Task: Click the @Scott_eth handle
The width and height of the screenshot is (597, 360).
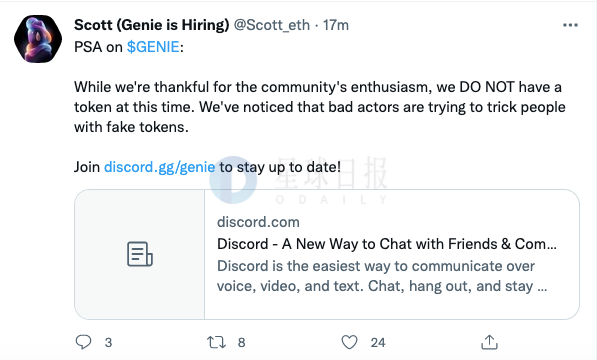Action: (271, 25)
